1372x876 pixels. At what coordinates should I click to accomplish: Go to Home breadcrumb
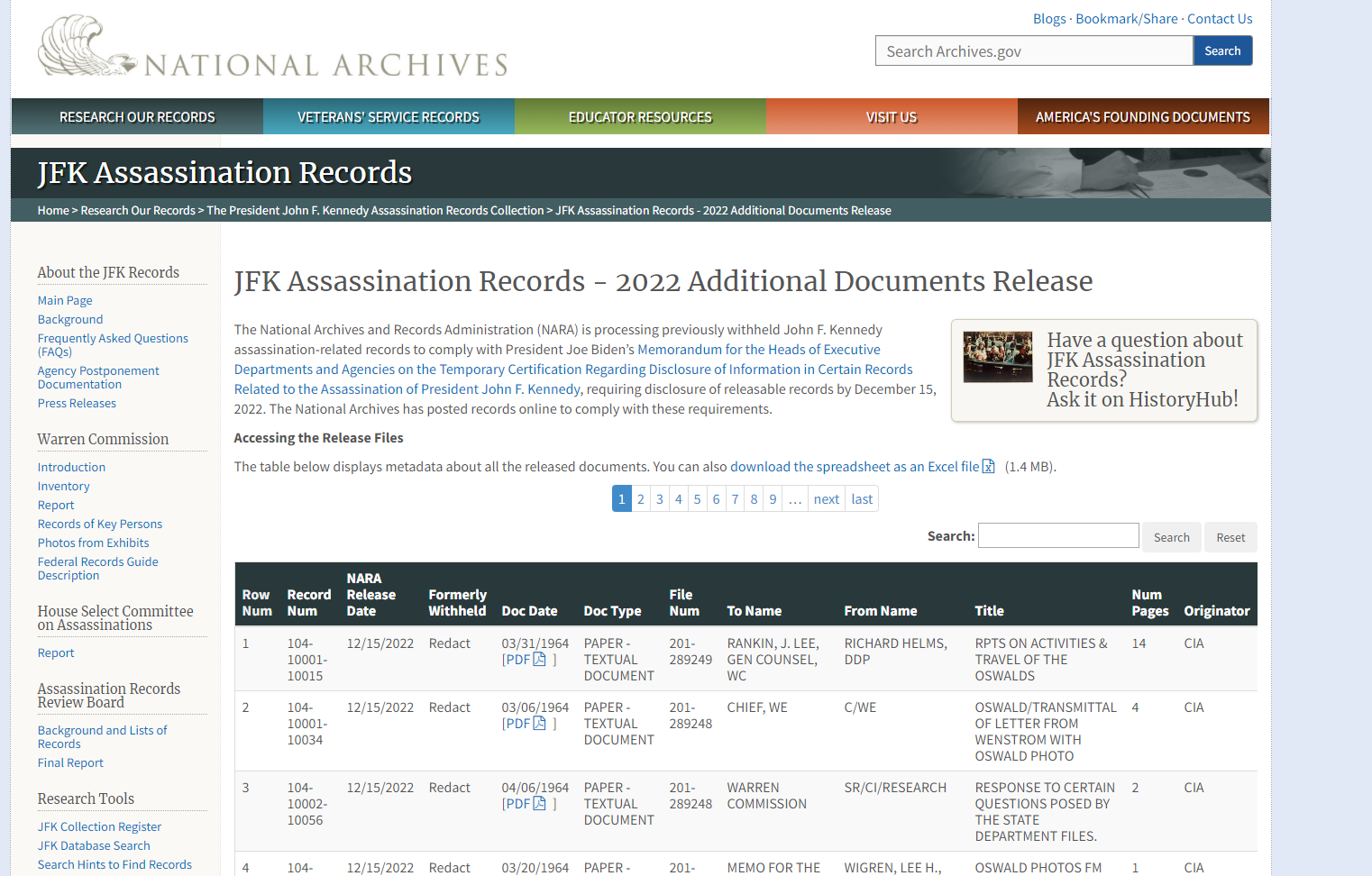(x=53, y=210)
